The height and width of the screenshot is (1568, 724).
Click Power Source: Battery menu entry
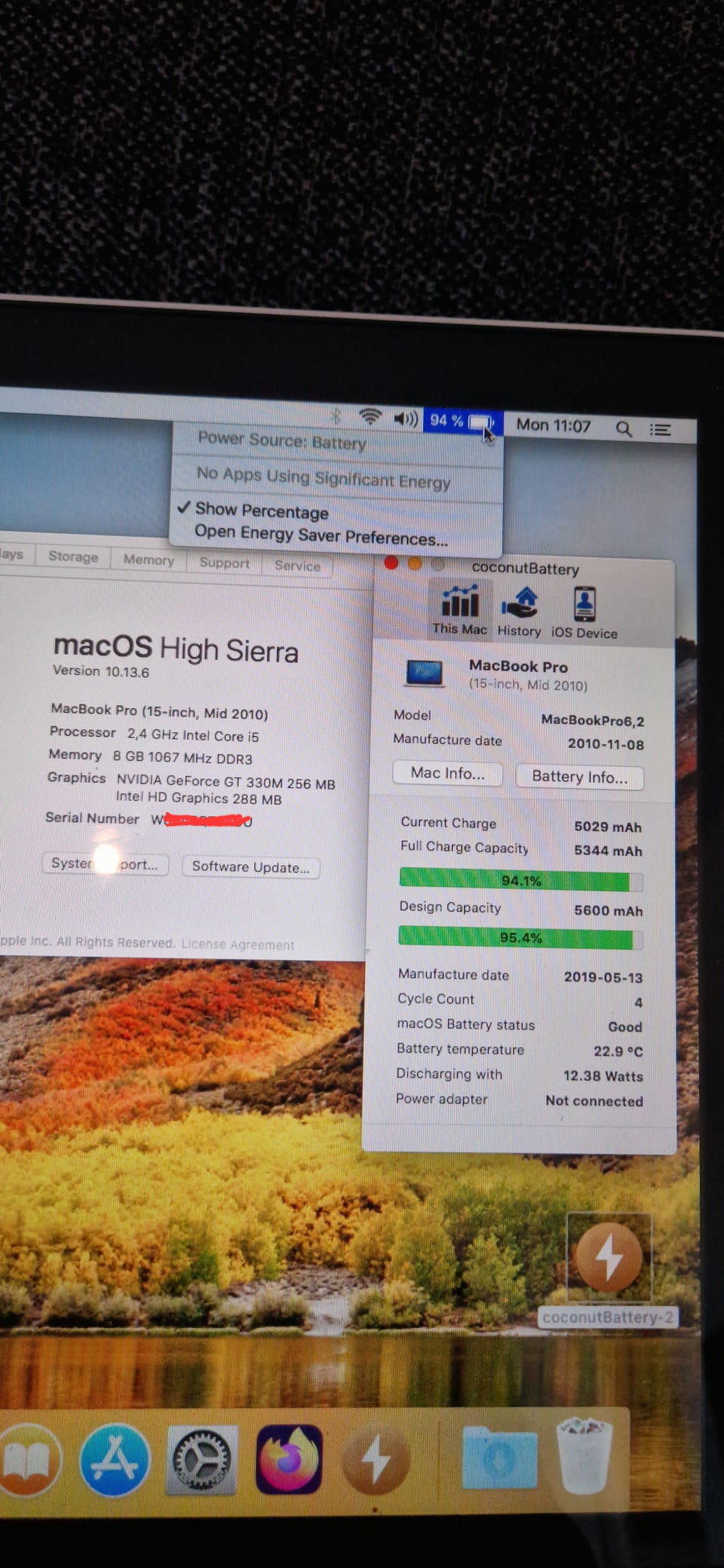click(x=282, y=440)
